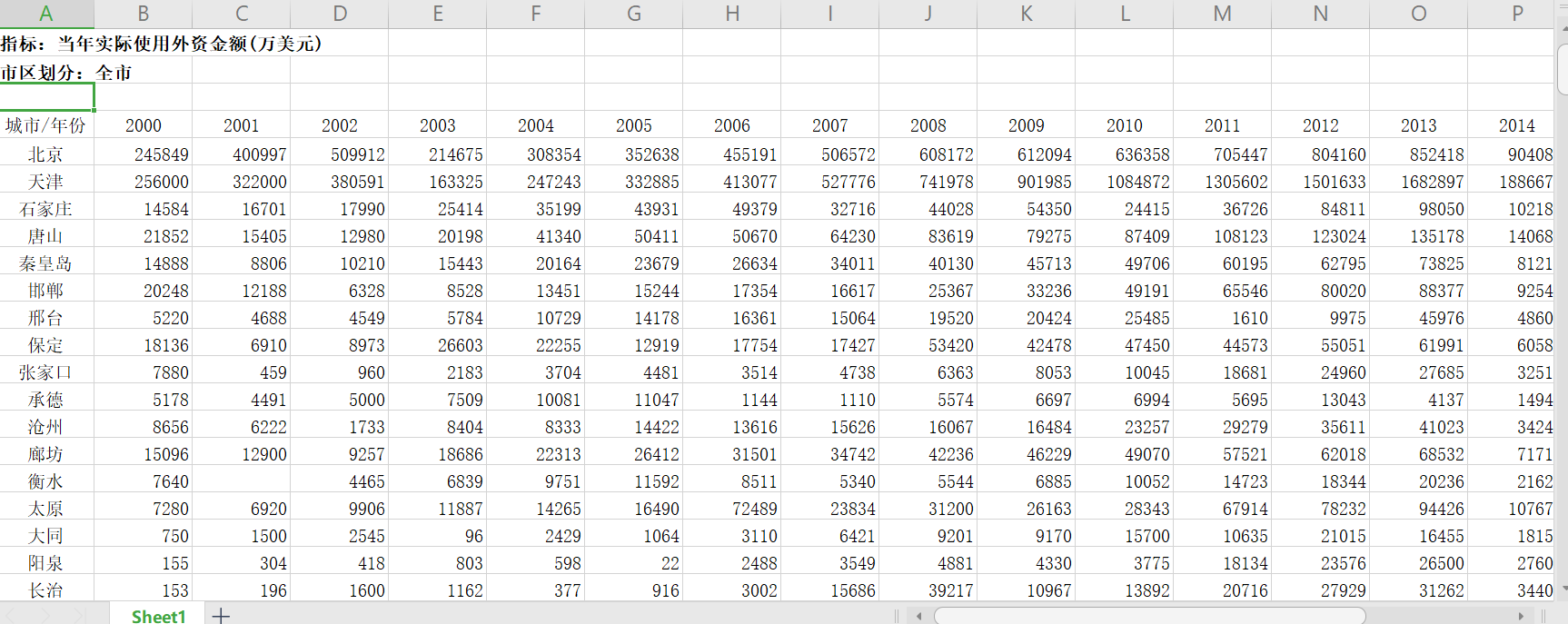Select column K header

click(1027, 14)
